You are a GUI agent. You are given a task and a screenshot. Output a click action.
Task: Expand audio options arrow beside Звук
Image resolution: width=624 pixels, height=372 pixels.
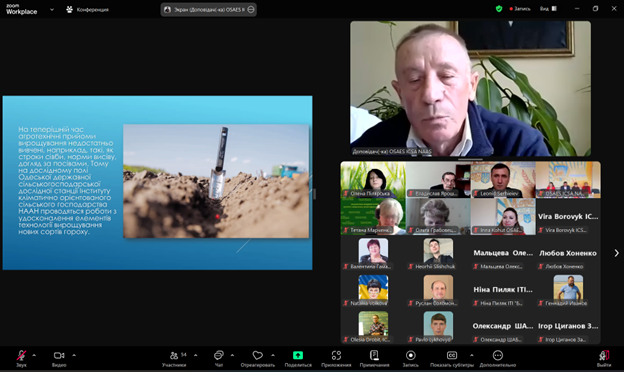pos(34,355)
